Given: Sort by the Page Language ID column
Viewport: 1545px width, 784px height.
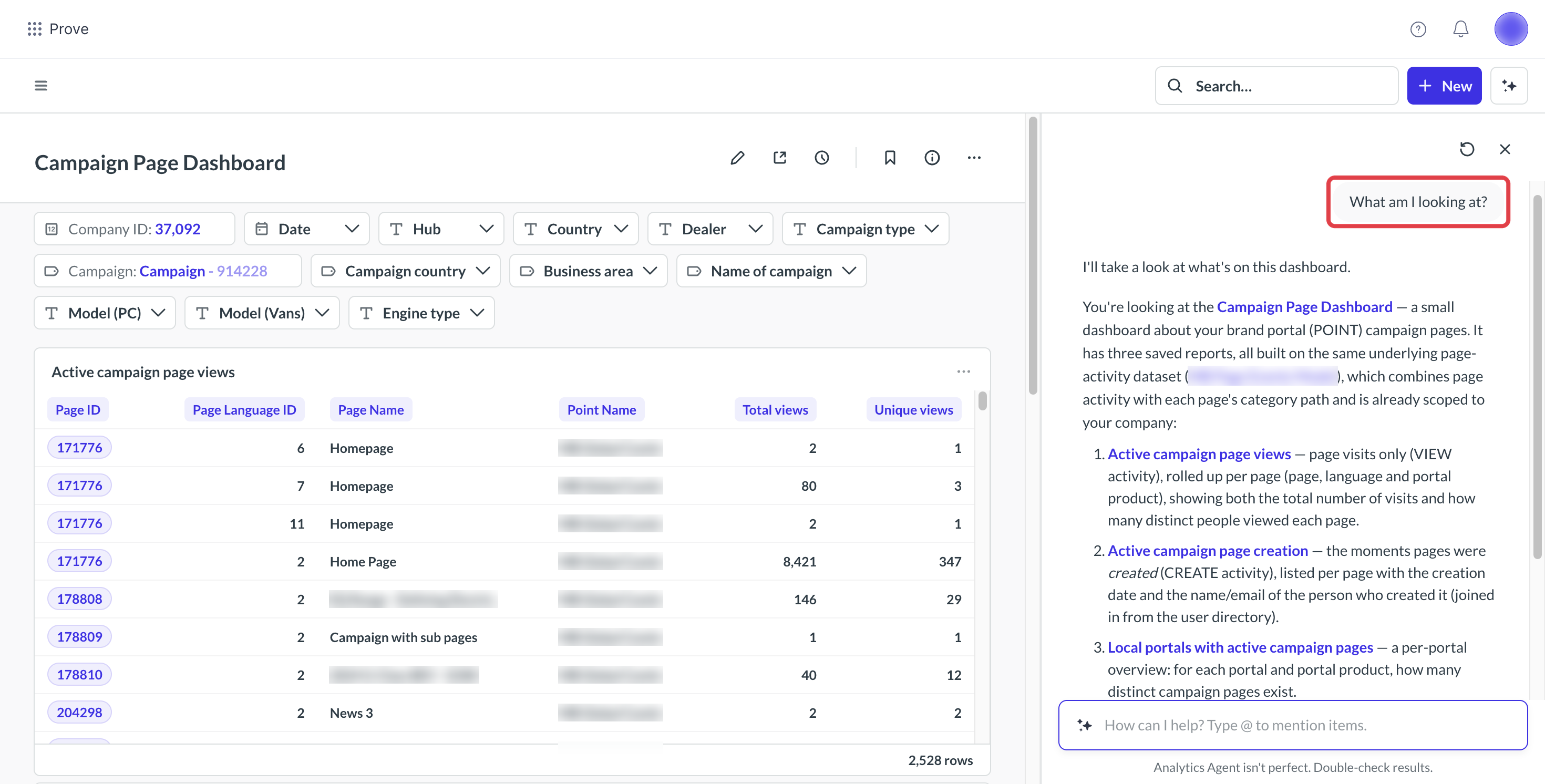Looking at the screenshot, I should [x=244, y=410].
